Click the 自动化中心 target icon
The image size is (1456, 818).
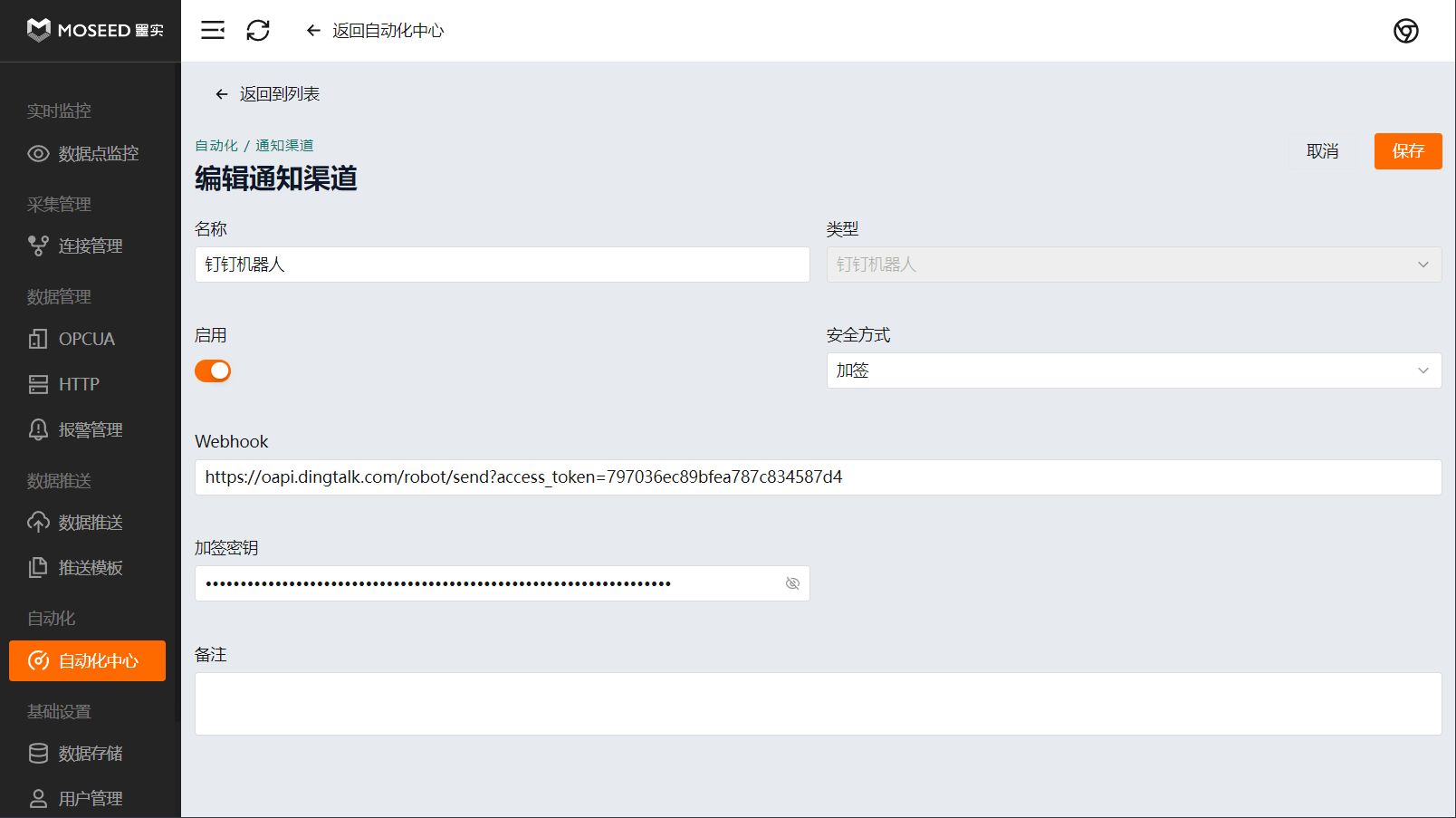click(x=38, y=660)
